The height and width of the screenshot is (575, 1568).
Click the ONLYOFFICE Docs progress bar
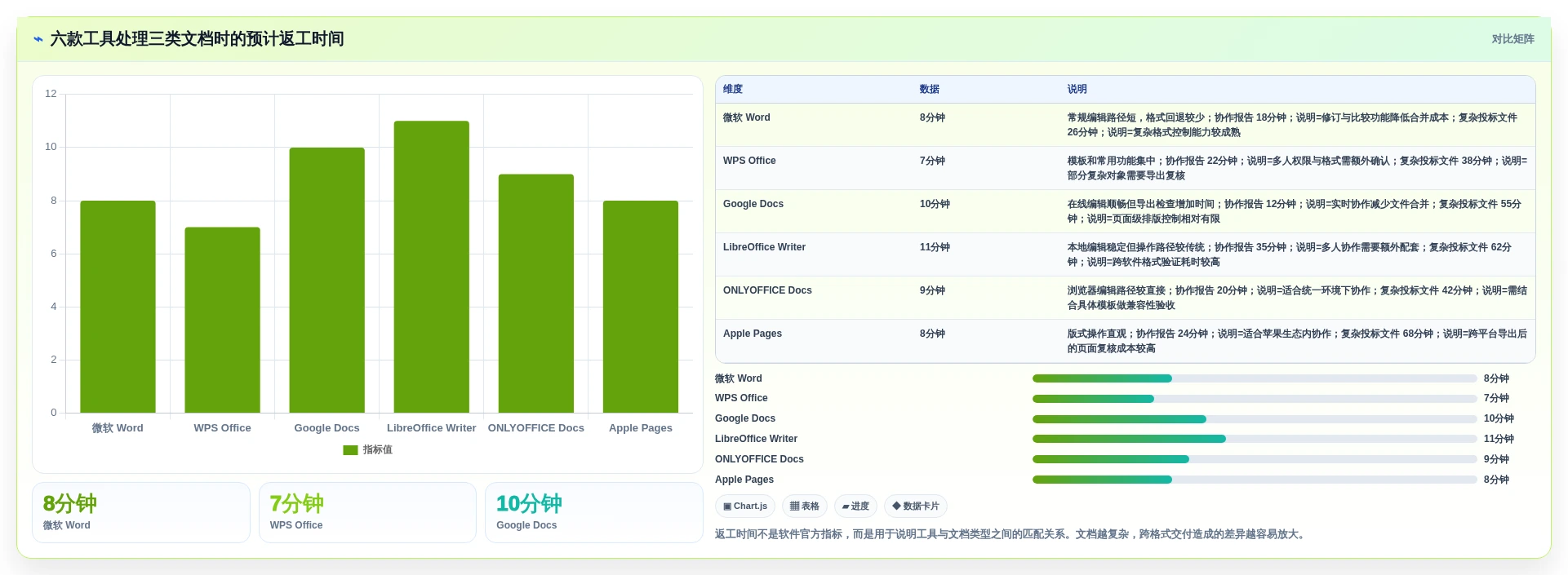tap(1255, 459)
